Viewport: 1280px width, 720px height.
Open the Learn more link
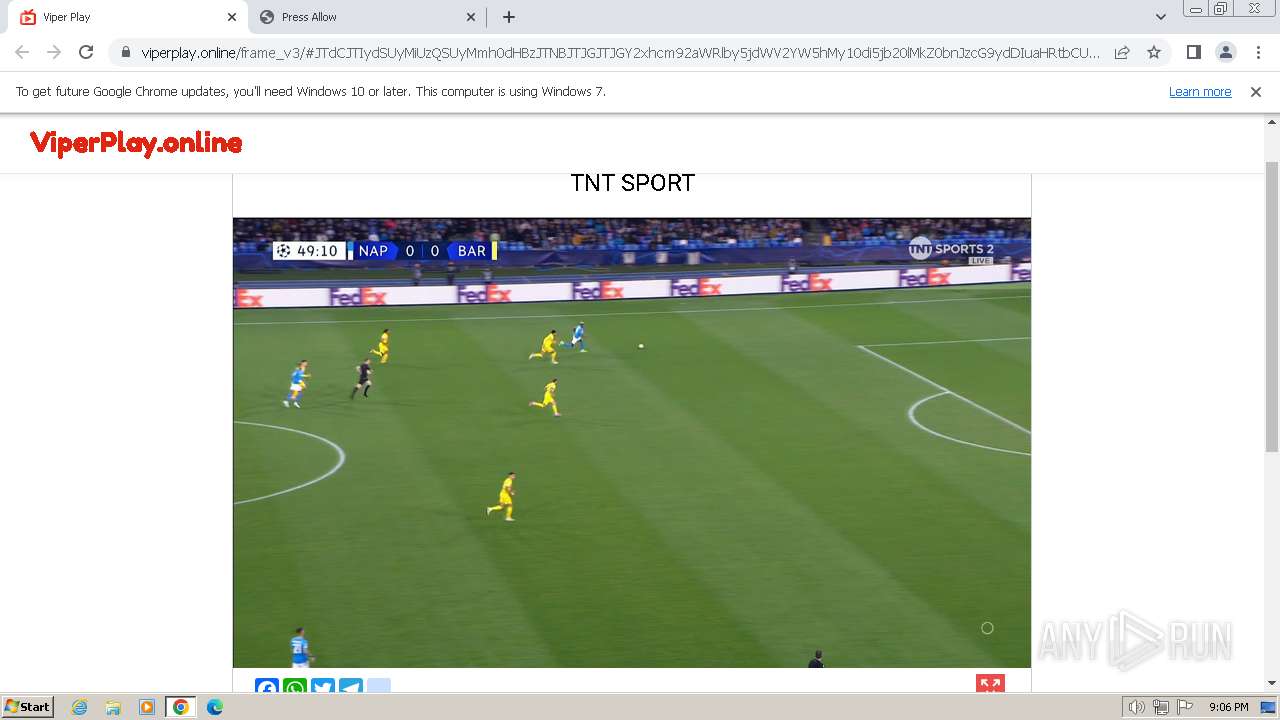1200,92
